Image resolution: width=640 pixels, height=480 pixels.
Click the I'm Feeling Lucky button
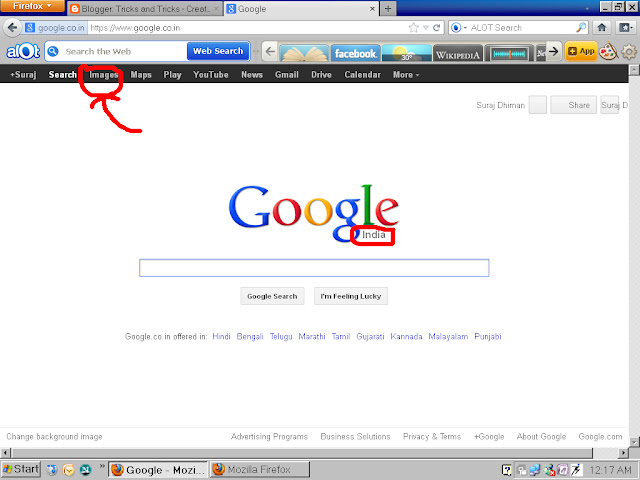click(351, 296)
